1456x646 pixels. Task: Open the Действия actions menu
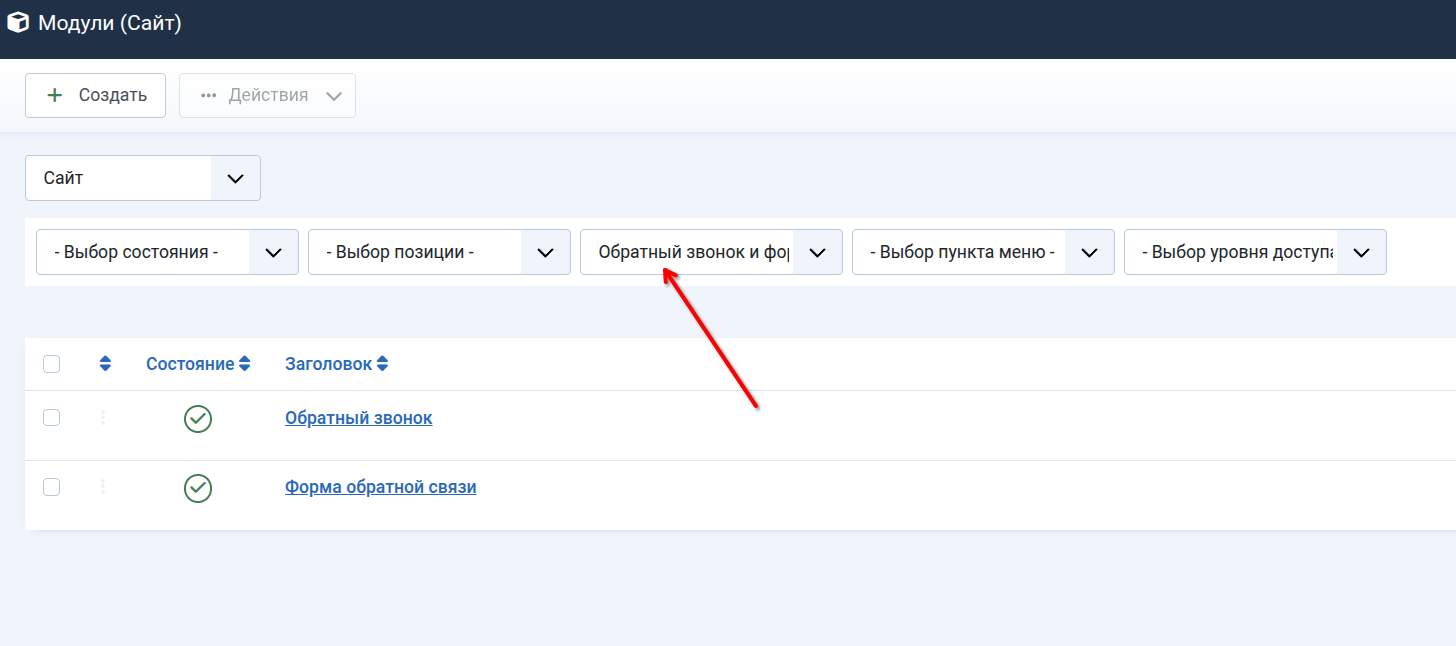[x=267, y=96]
